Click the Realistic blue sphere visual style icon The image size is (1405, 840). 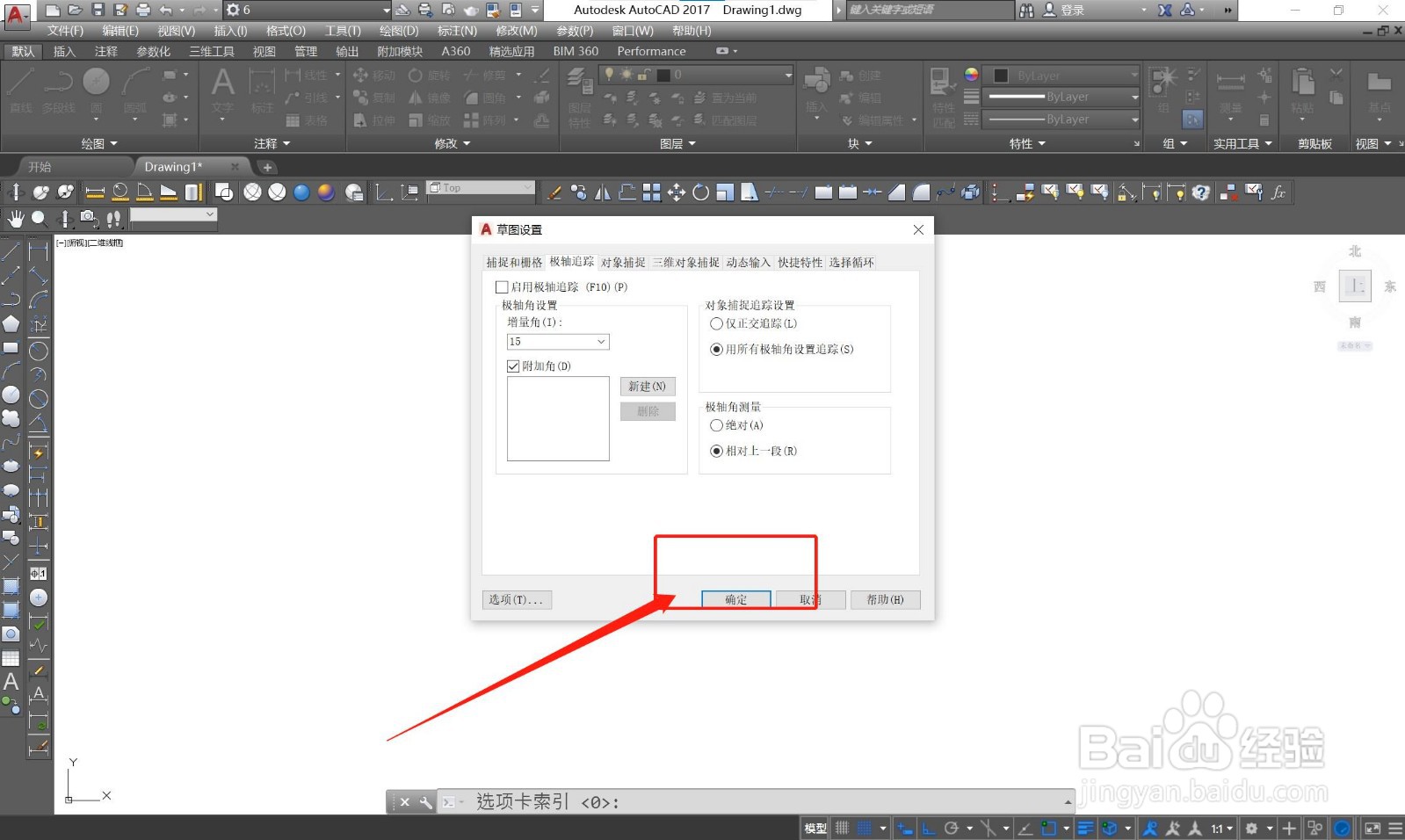coord(301,192)
